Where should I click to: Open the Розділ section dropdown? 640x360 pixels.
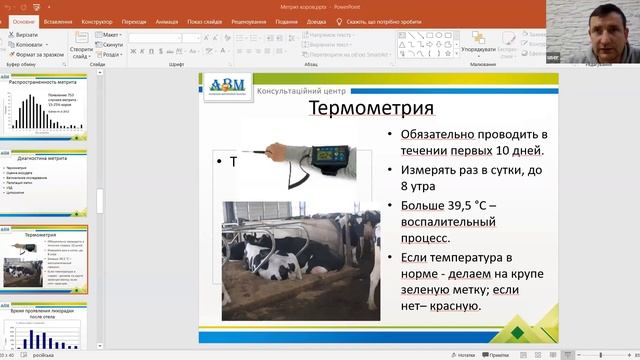(110, 54)
